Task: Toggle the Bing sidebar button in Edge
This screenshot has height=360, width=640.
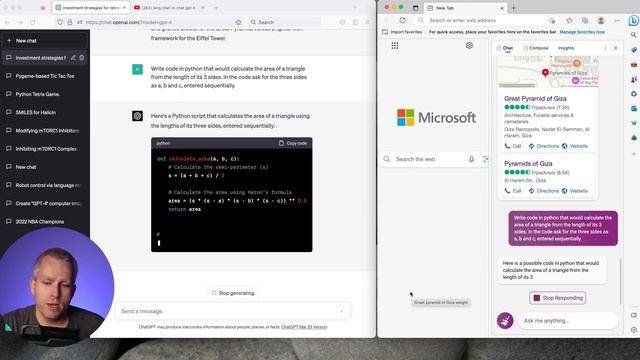Action: coord(633,20)
